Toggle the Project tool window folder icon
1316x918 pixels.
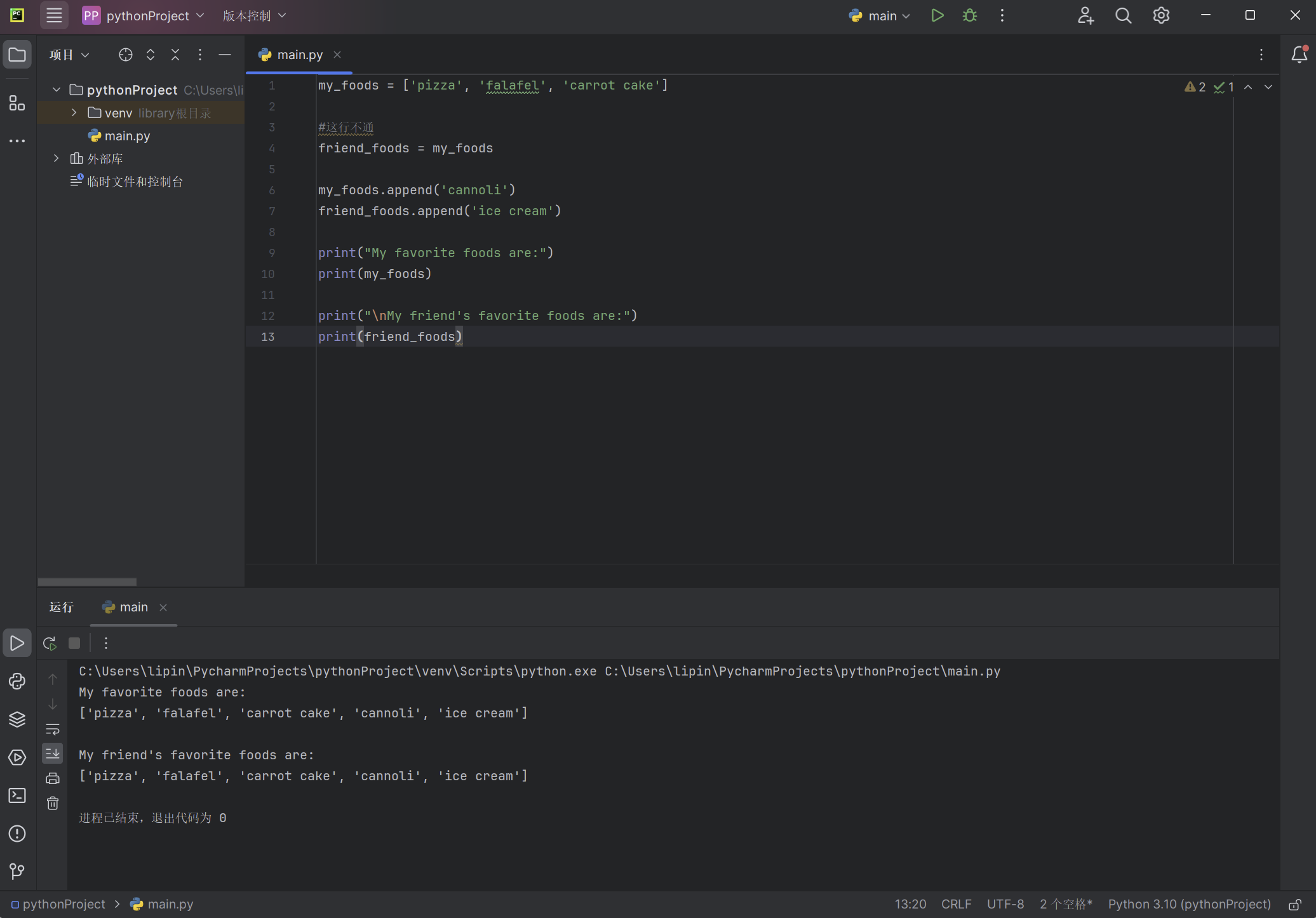[17, 55]
